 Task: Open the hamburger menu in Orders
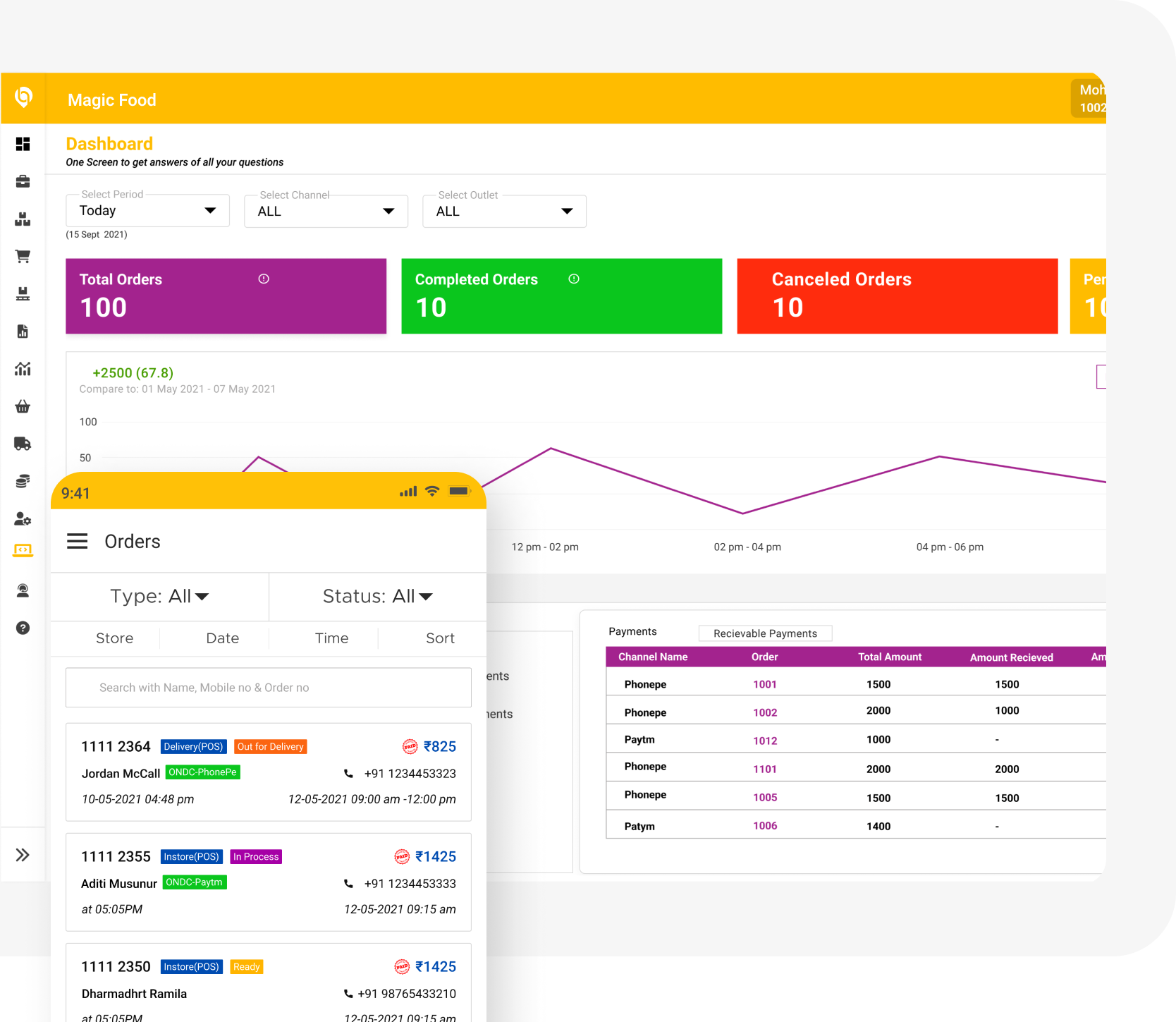[x=78, y=541]
